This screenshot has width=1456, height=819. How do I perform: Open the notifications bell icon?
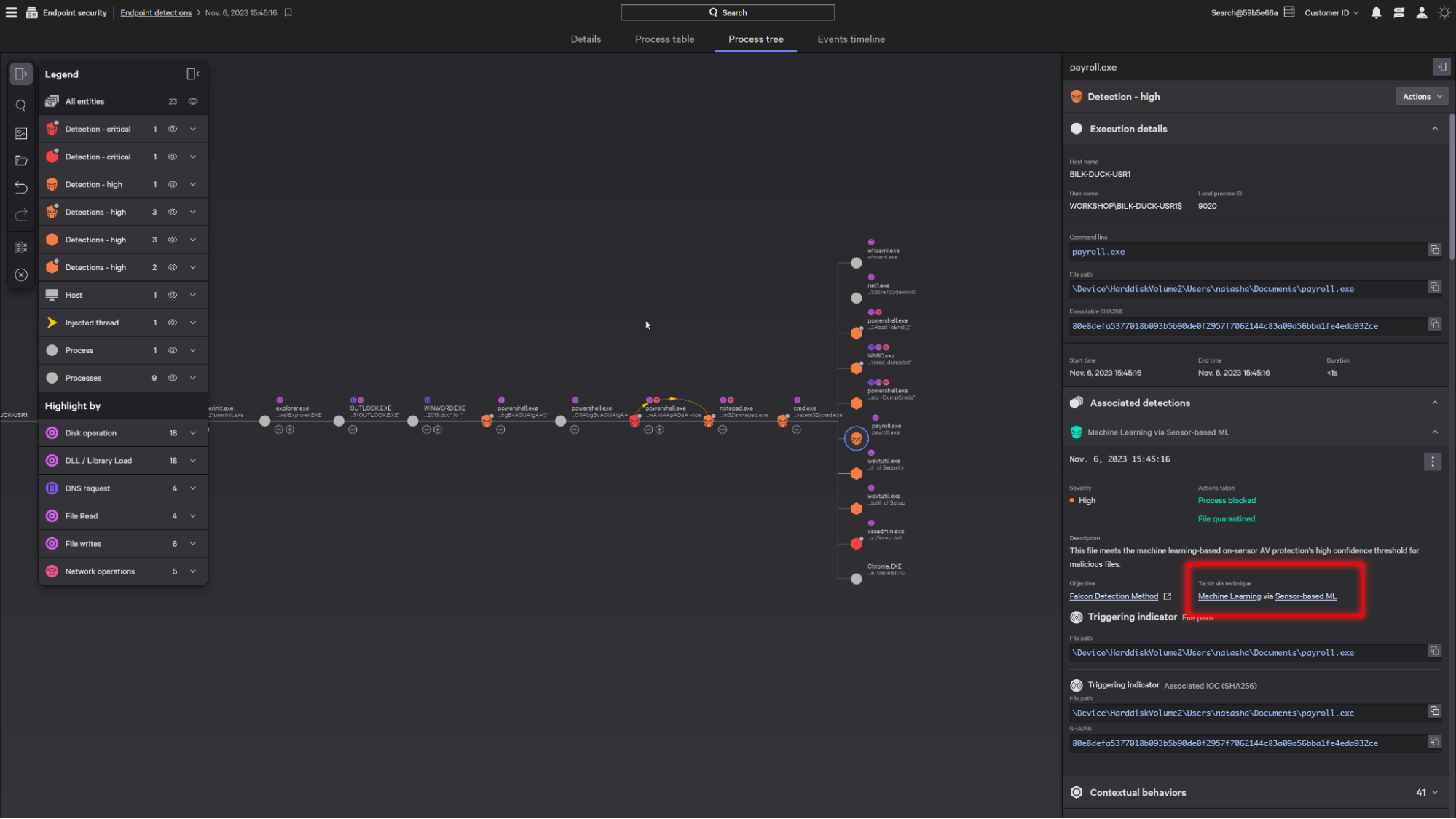1376,12
